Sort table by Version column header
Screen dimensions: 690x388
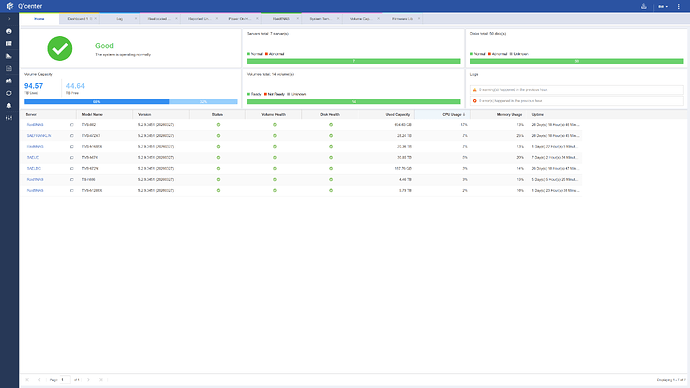click(161, 114)
